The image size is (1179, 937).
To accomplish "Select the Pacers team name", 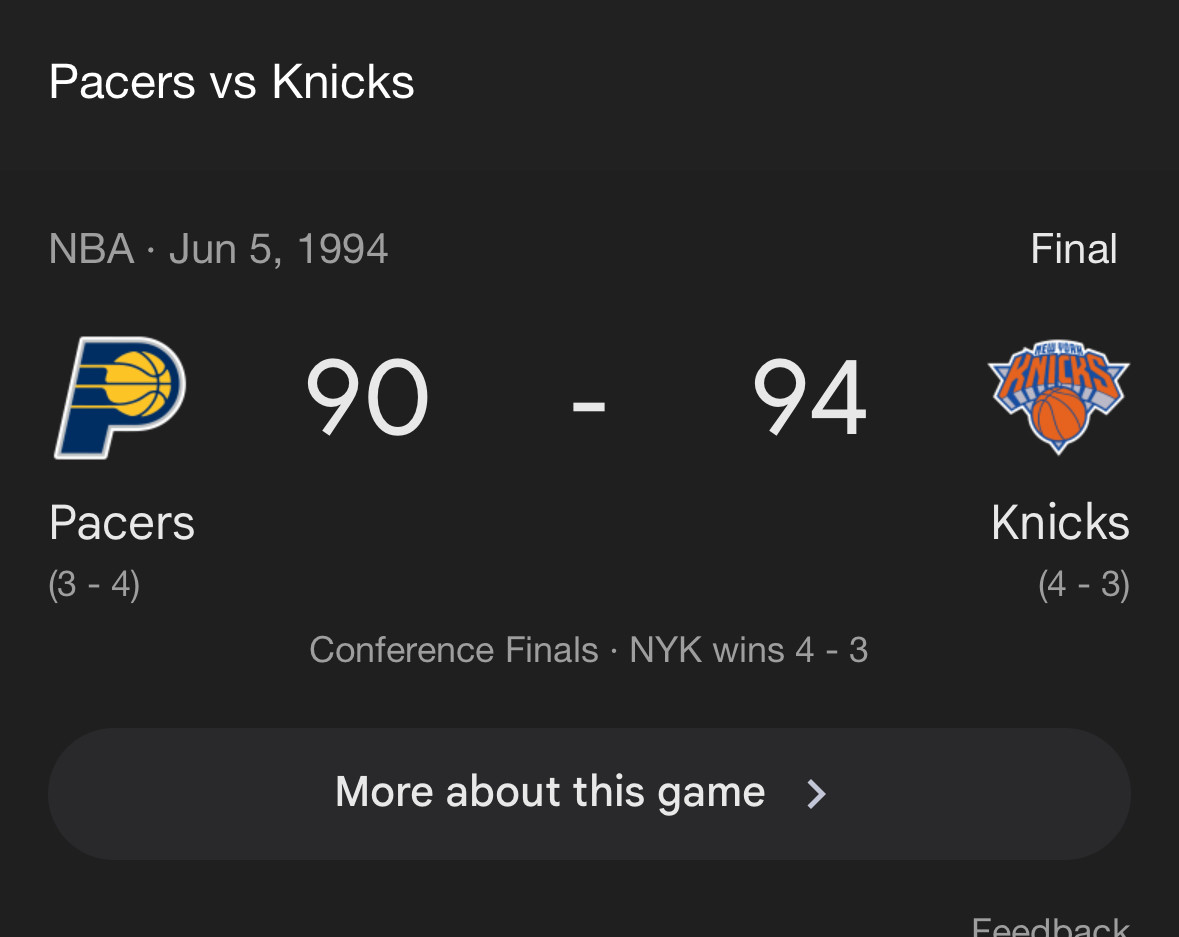I will (x=122, y=523).
